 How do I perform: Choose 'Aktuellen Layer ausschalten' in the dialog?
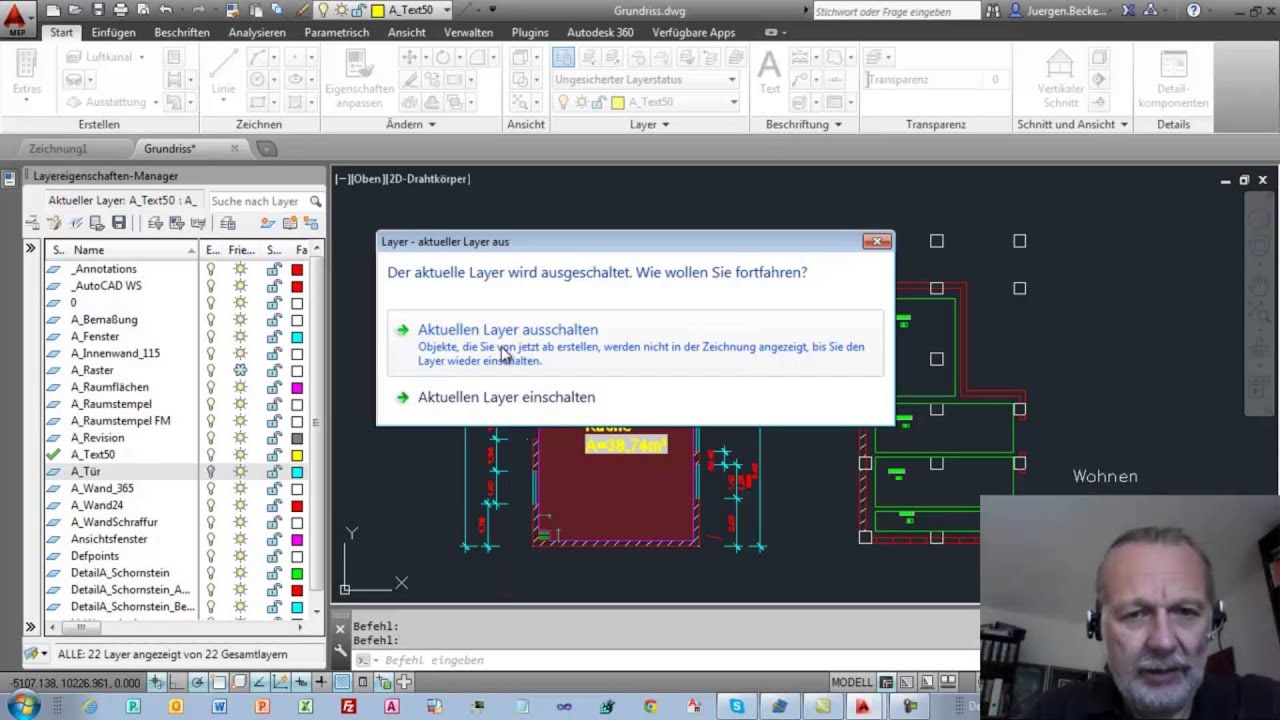636,345
